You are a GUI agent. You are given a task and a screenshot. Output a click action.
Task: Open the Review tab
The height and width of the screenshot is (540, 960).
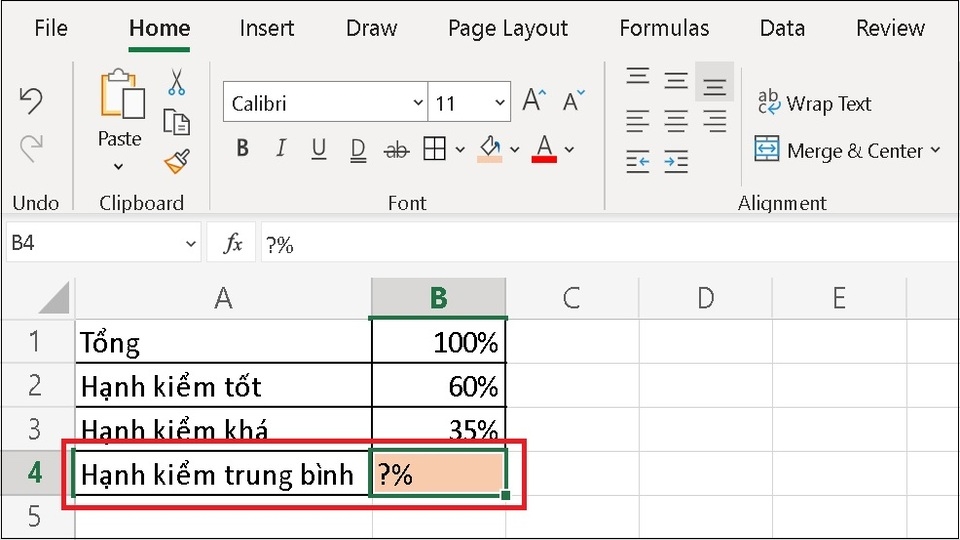point(890,28)
